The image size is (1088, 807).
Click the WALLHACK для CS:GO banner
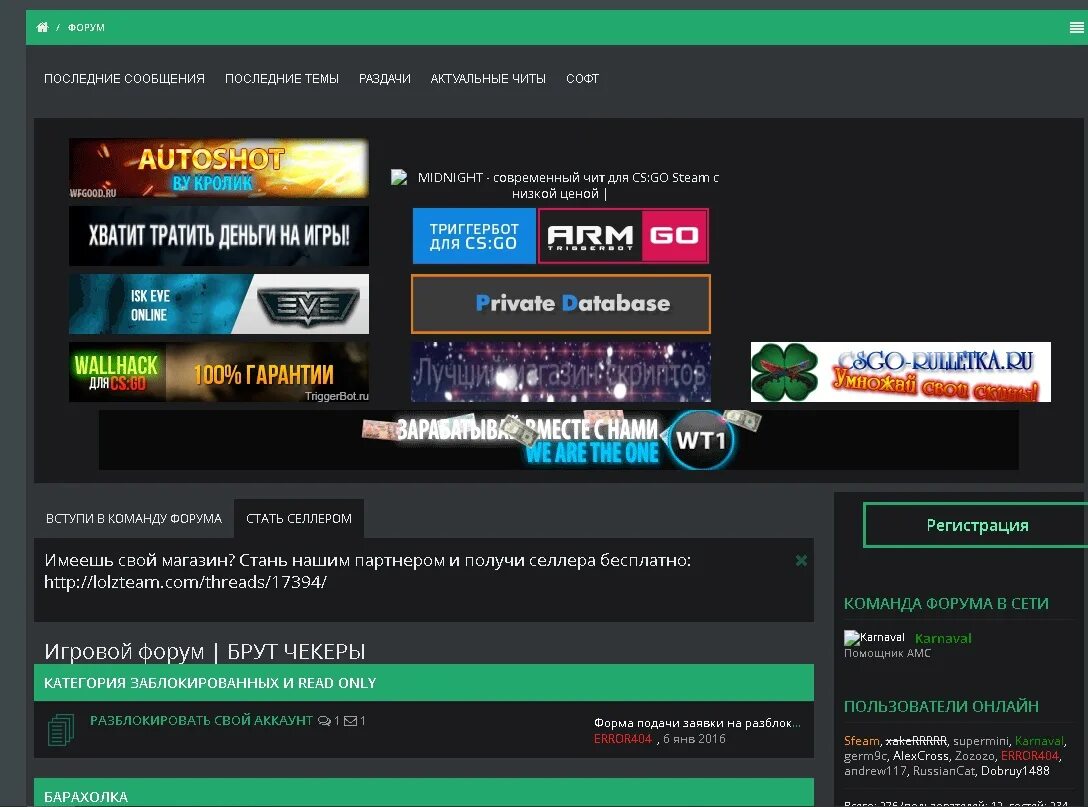point(219,372)
